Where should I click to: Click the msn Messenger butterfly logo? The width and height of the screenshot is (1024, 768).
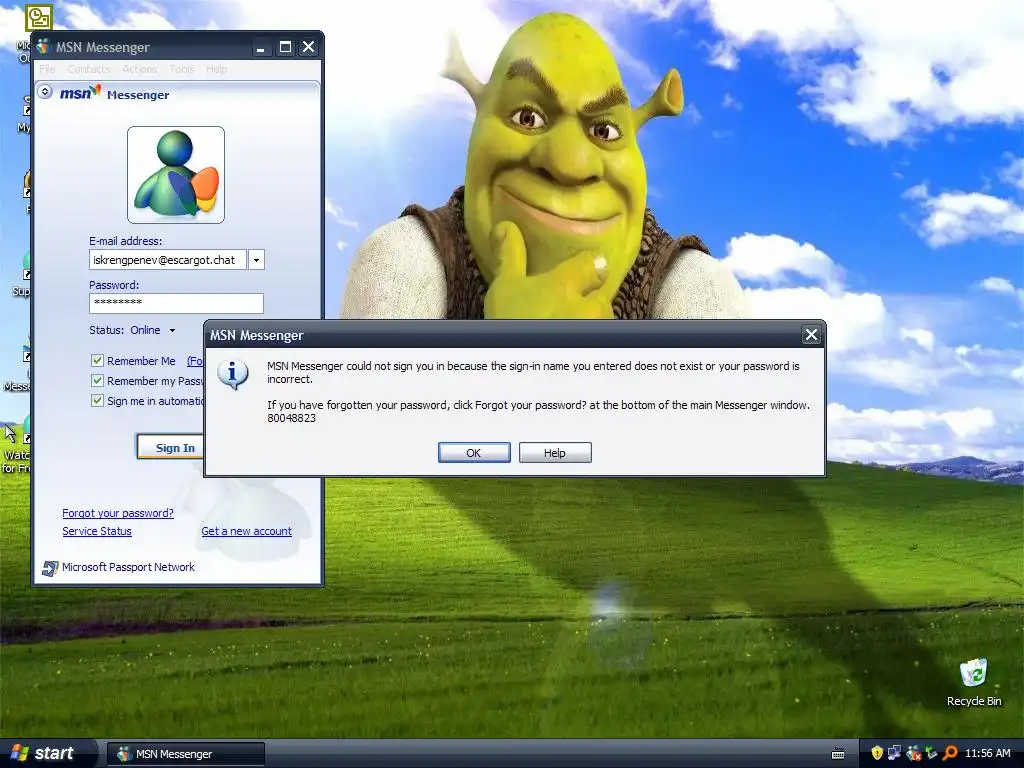[x=81, y=93]
